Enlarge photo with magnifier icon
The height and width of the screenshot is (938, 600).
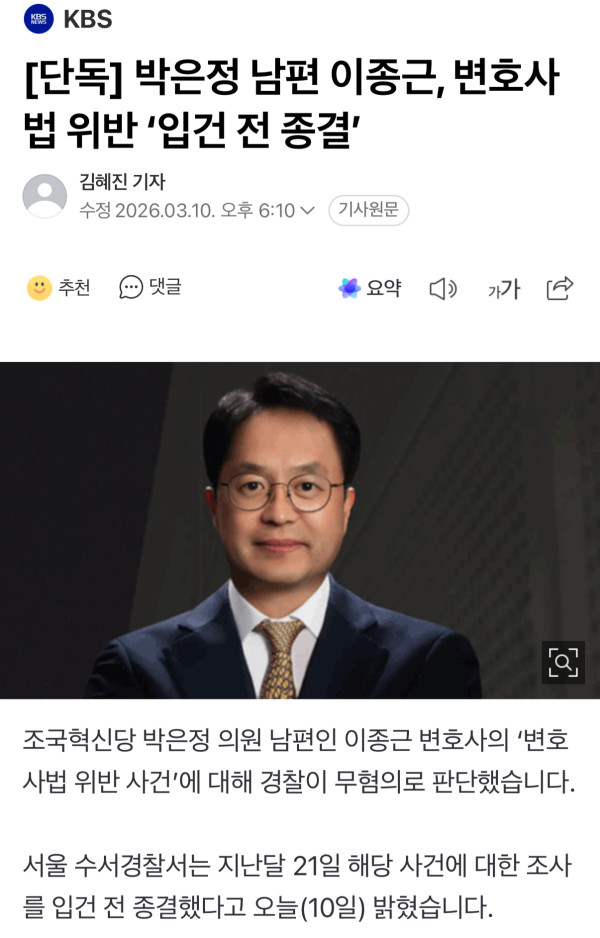pyautogui.click(x=563, y=662)
